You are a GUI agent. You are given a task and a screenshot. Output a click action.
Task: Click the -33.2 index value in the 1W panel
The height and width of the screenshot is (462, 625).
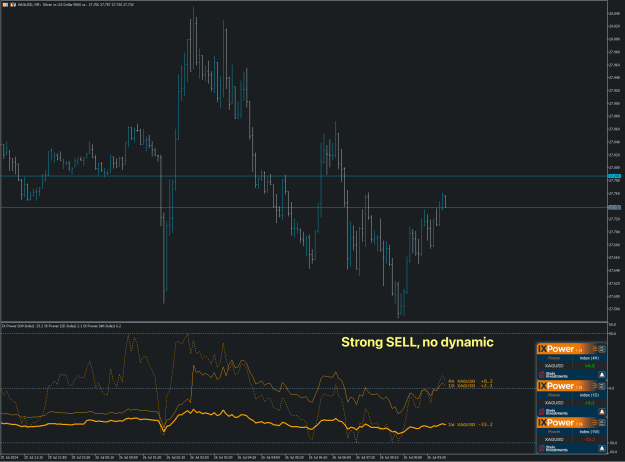coord(590,439)
